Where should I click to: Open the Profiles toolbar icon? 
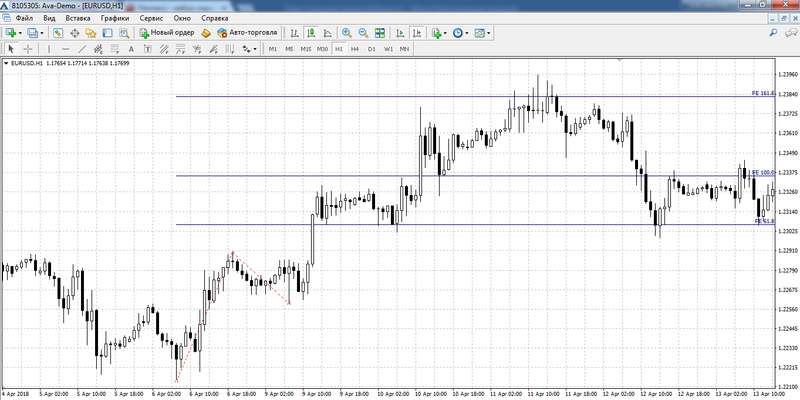pyautogui.click(x=33, y=33)
